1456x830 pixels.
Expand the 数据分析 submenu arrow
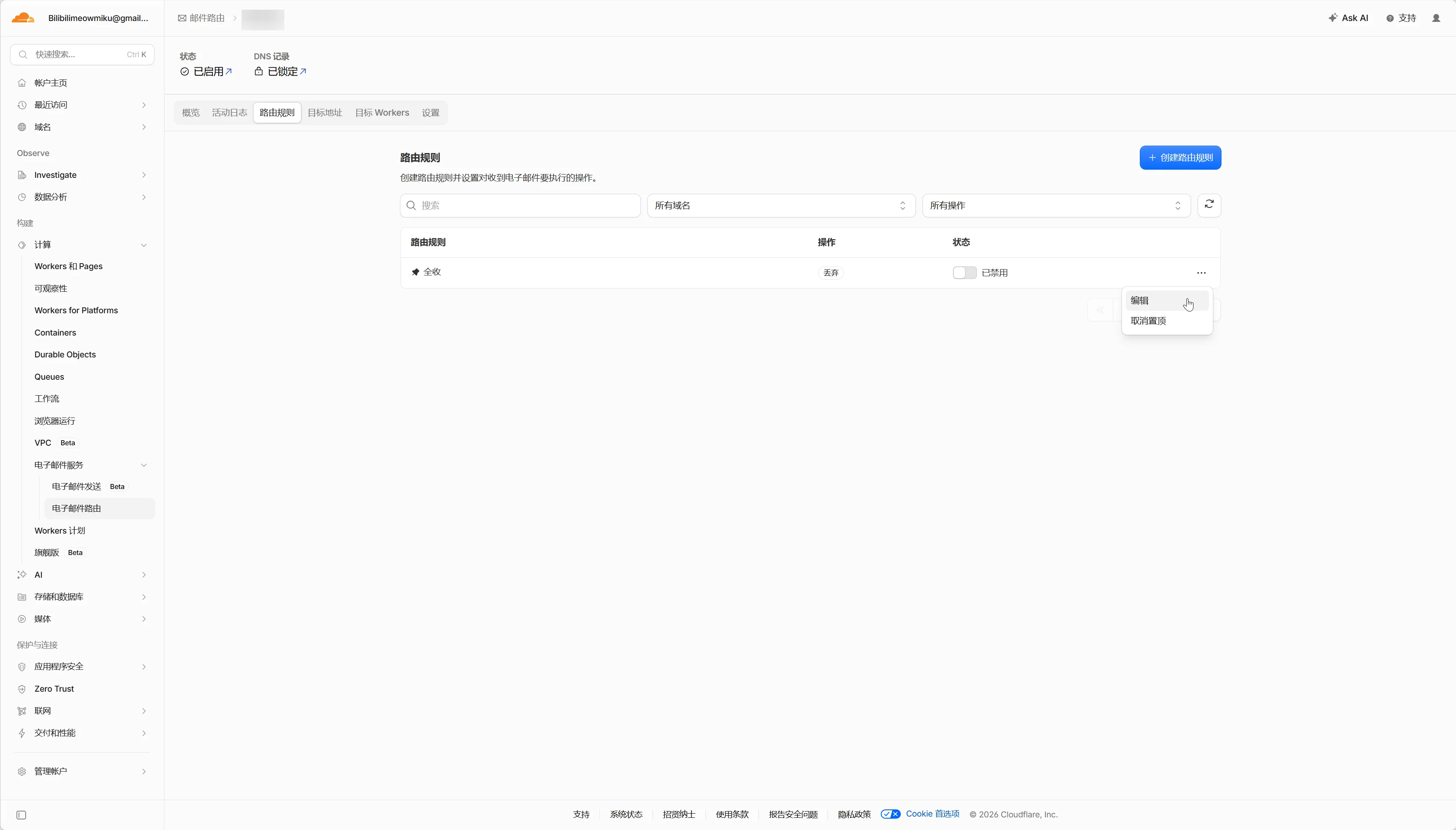(144, 197)
